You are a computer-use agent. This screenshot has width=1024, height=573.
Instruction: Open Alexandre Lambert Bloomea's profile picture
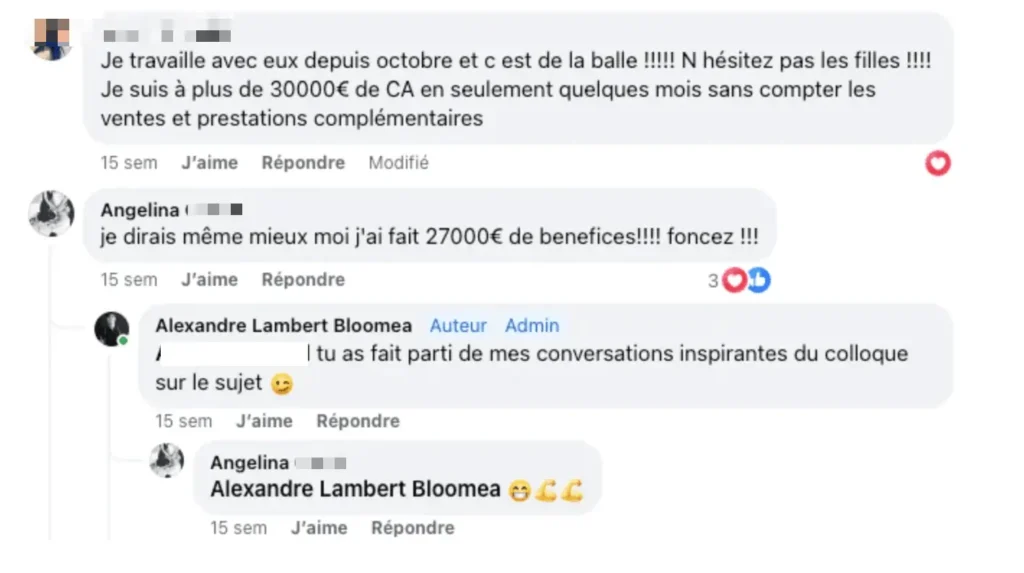coord(111,329)
